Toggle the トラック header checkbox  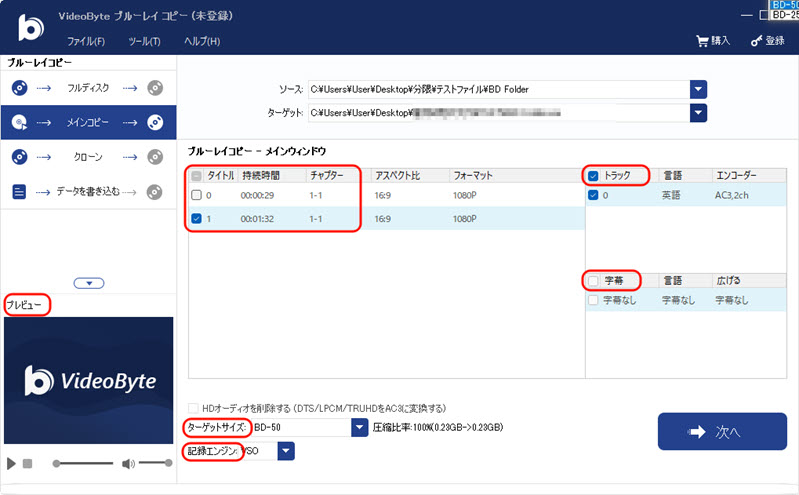(x=593, y=176)
